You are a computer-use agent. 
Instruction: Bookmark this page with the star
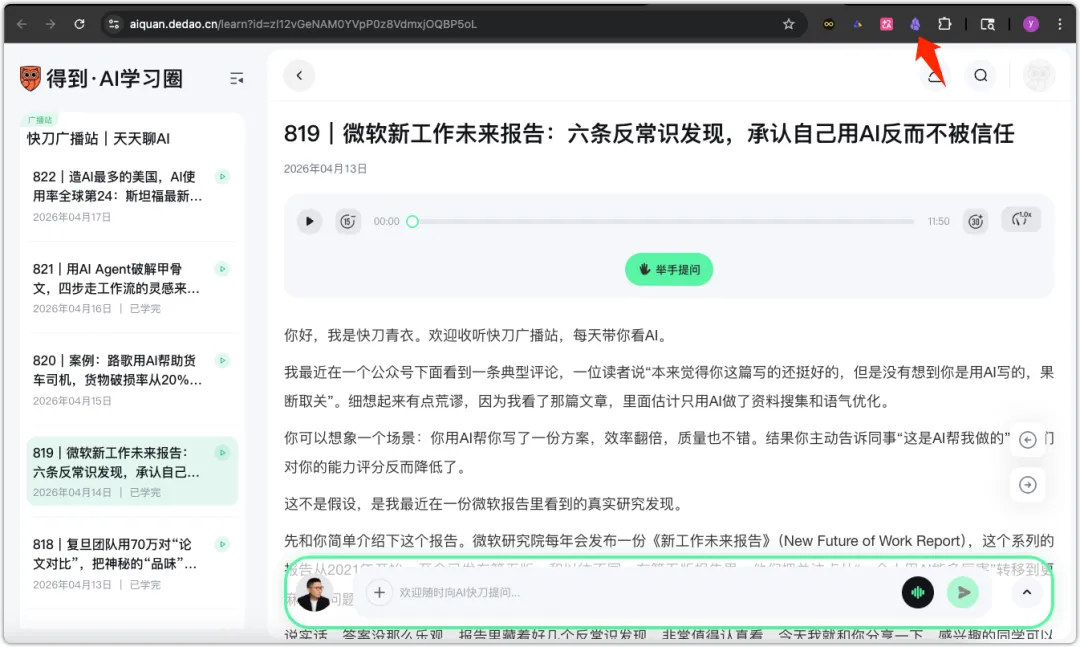pos(789,24)
